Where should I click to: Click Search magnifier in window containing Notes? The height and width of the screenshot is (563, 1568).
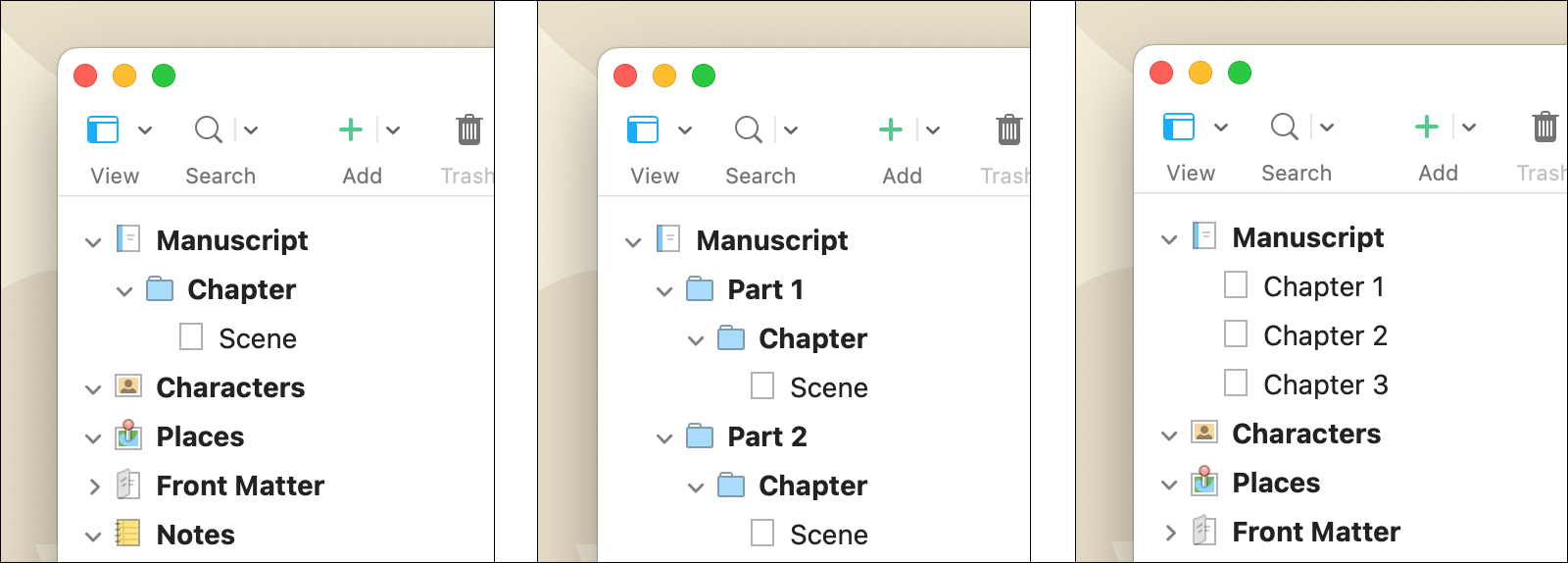click(208, 129)
